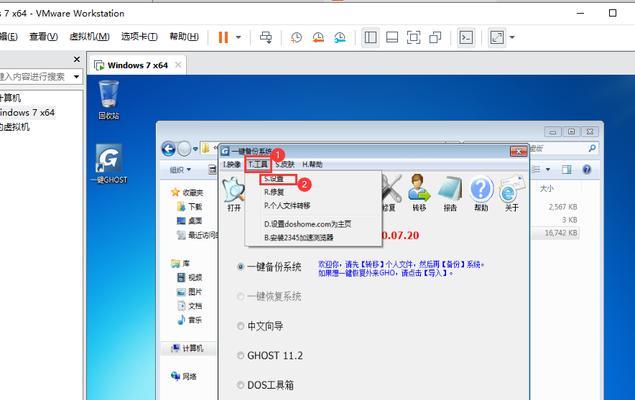
Task: Toggle the Explorer preview pane icon
Action: coord(567,170)
